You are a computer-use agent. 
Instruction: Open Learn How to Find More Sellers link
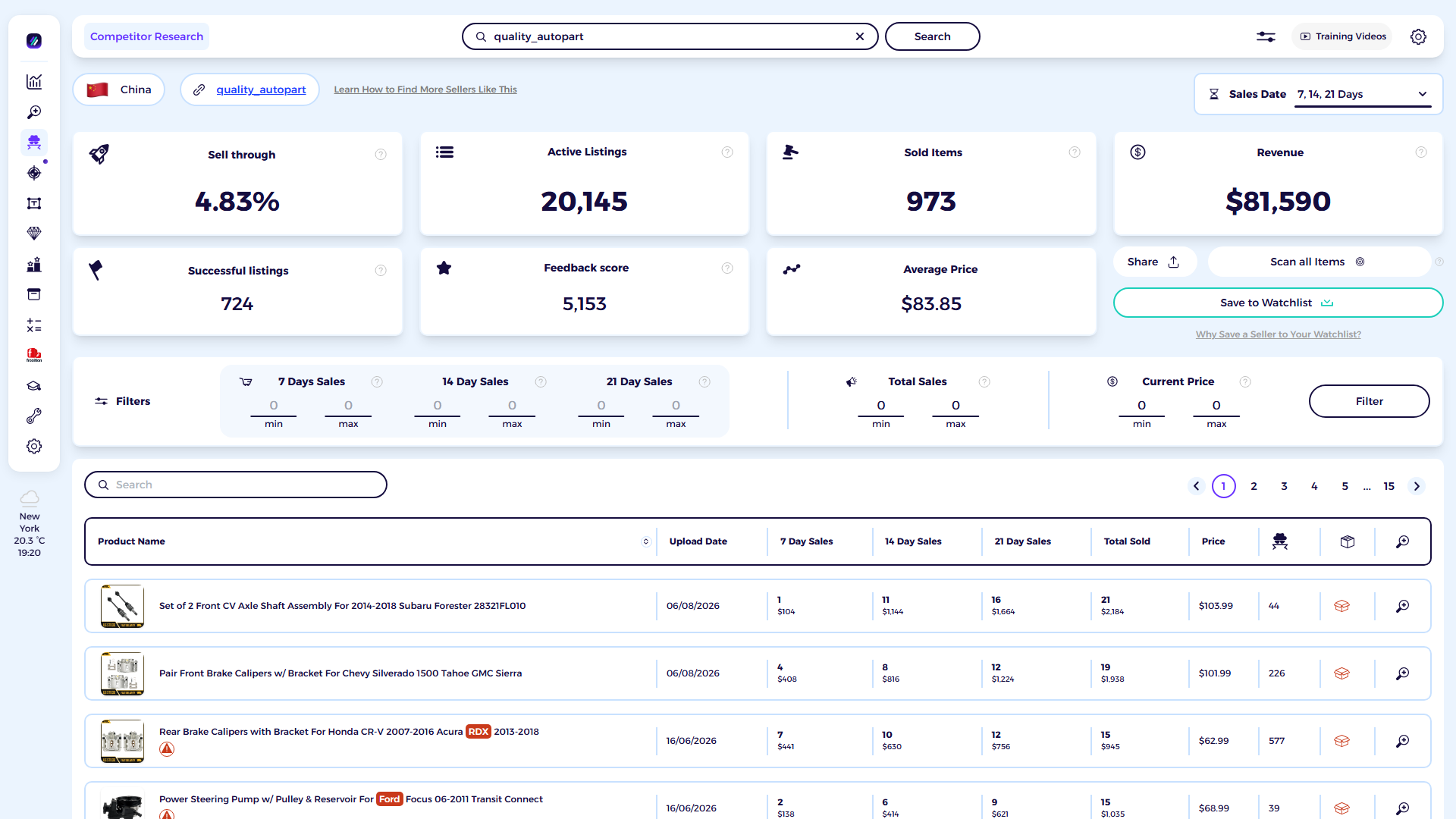pyautogui.click(x=425, y=89)
